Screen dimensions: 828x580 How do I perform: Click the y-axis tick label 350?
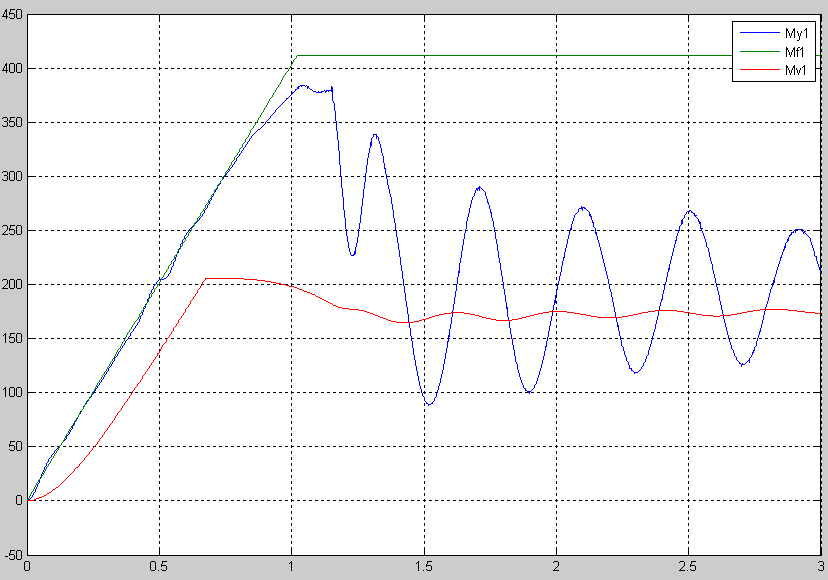tap(12, 123)
